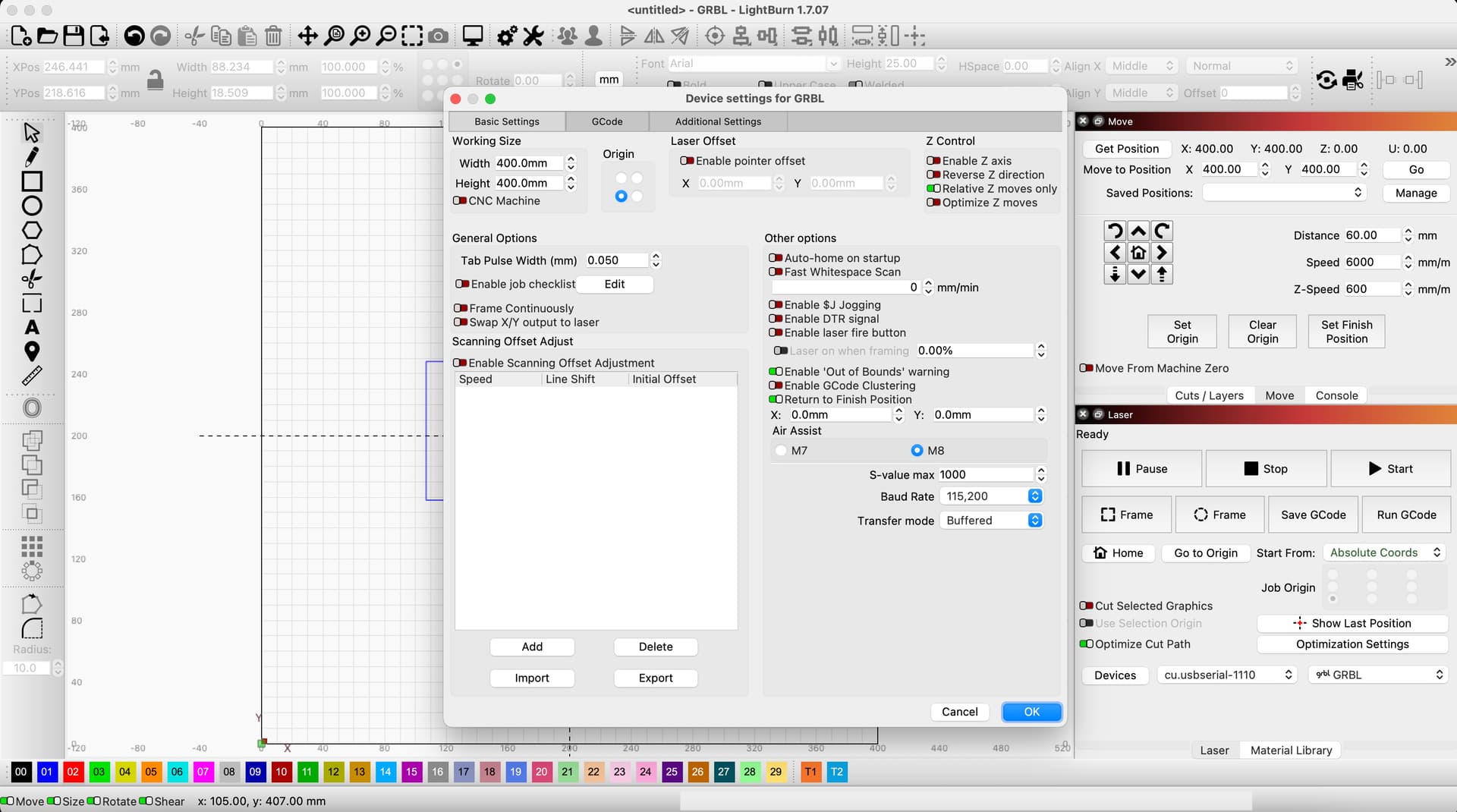Switch to Cuts / Layers tab
The width and height of the screenshot is (1457, 812).
pos(1209,395)
